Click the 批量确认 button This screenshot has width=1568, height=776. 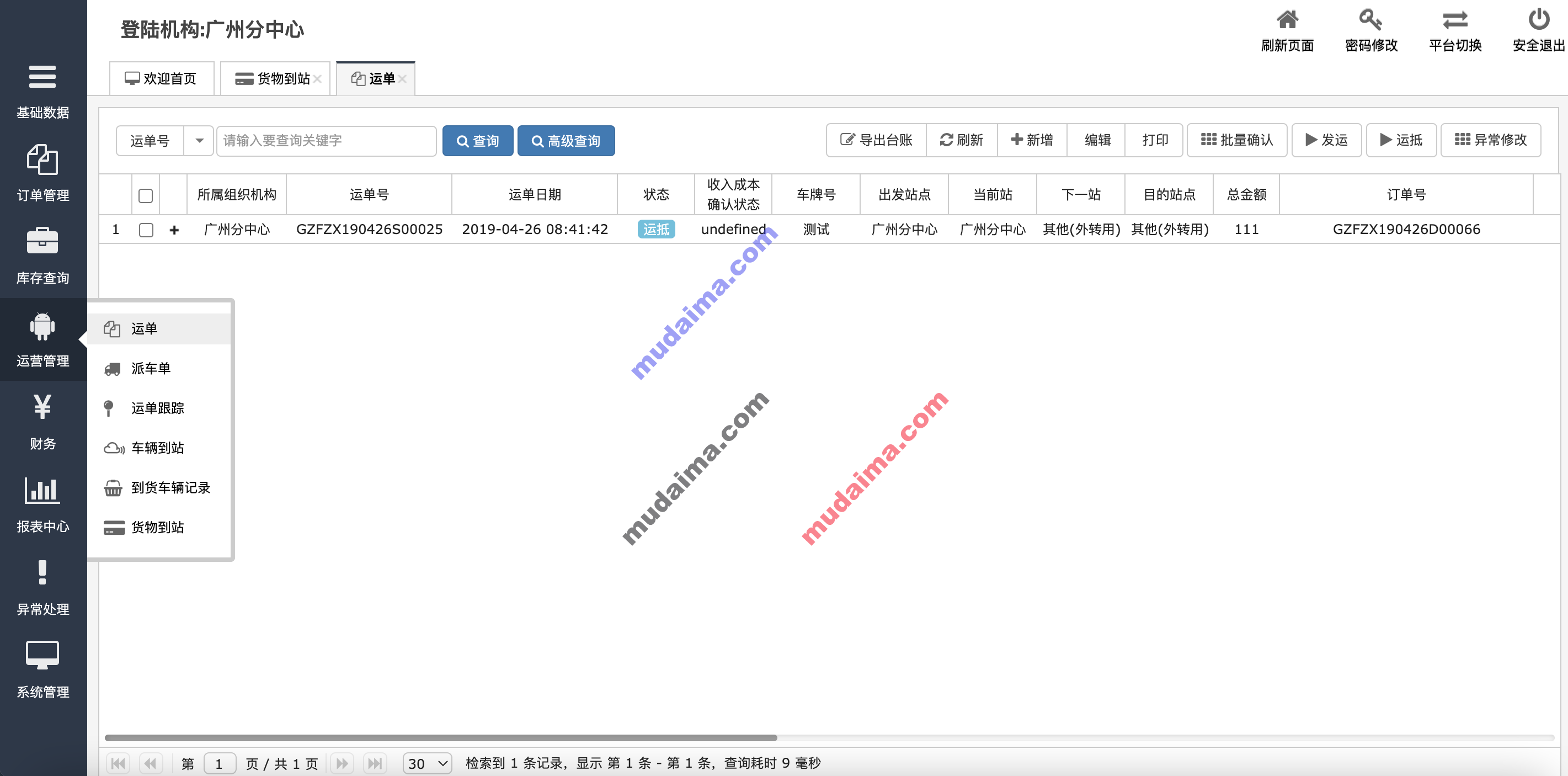point(1237,140)
